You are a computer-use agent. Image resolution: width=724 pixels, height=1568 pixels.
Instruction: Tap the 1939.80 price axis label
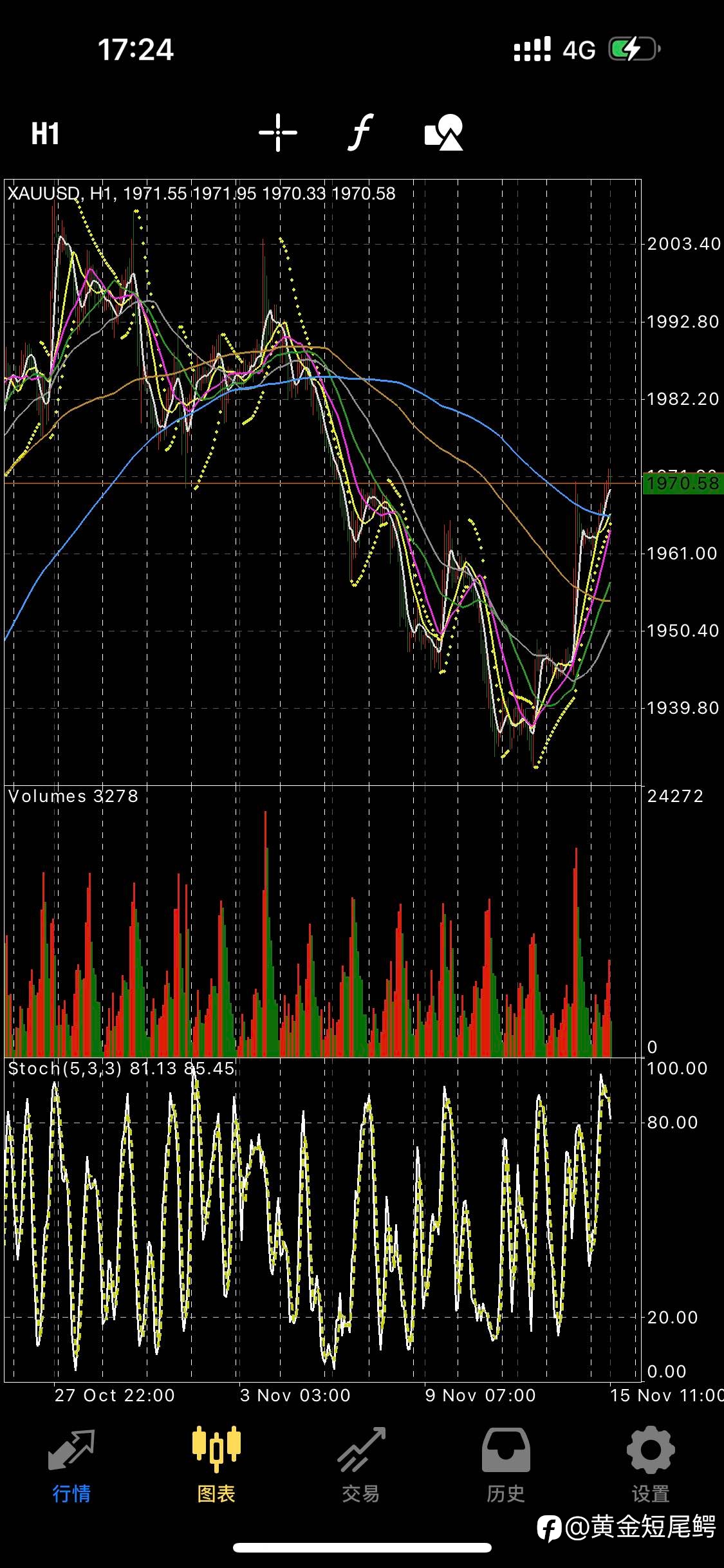[x=683, y=708]
